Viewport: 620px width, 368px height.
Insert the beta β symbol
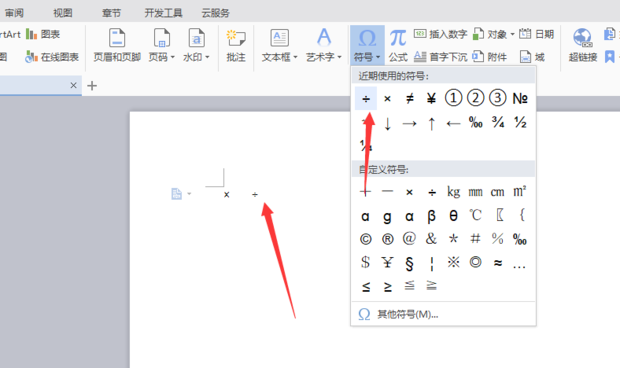[431, 216]
